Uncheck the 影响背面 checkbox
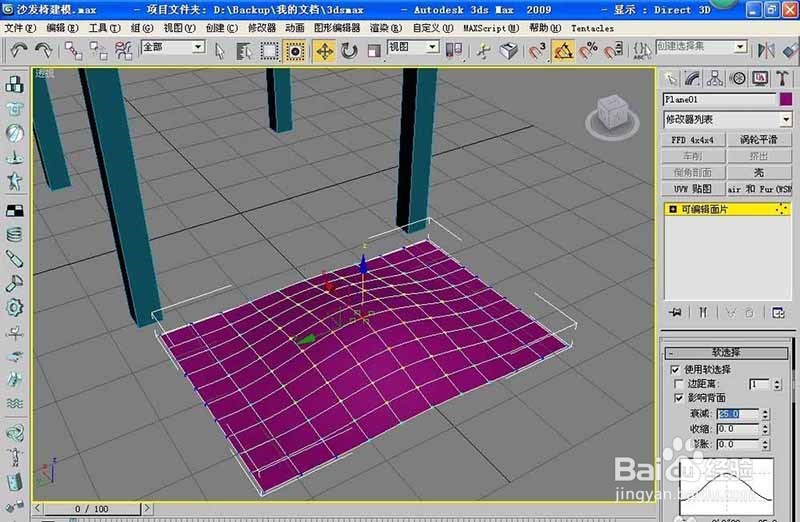 click(679, 397)
